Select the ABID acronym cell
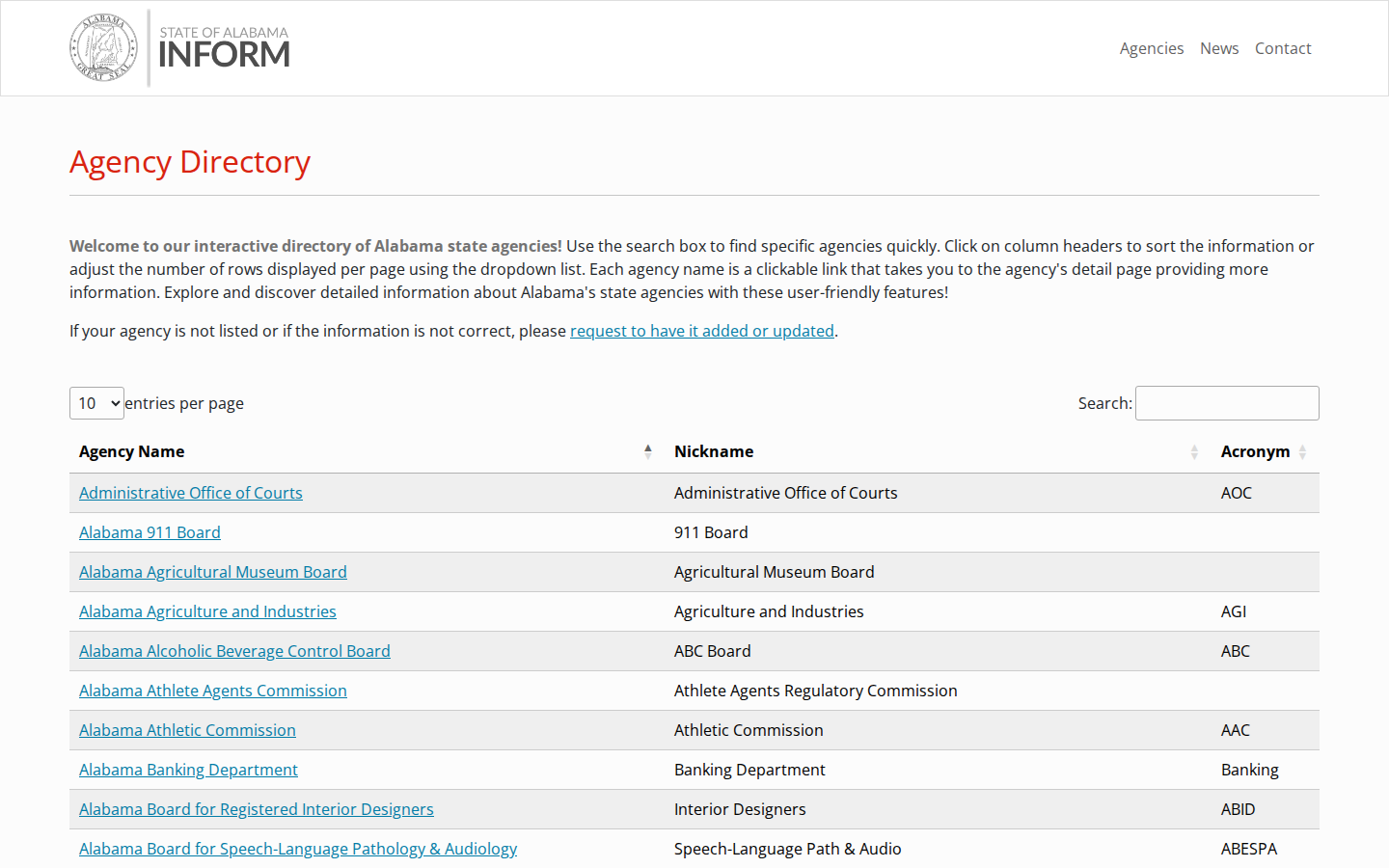The width and height of the screenshot is (1389, 868). 1265,809
